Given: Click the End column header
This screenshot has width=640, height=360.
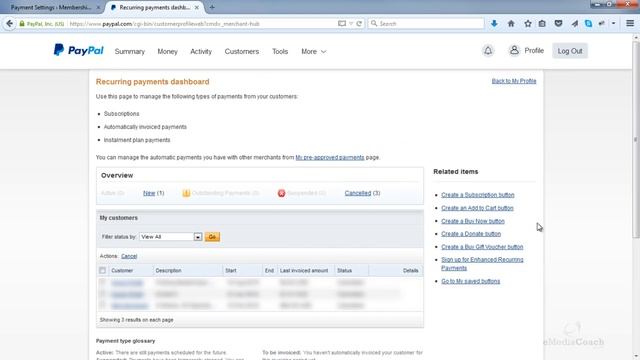Looking at the screenshot, I should tap(269, 270).
